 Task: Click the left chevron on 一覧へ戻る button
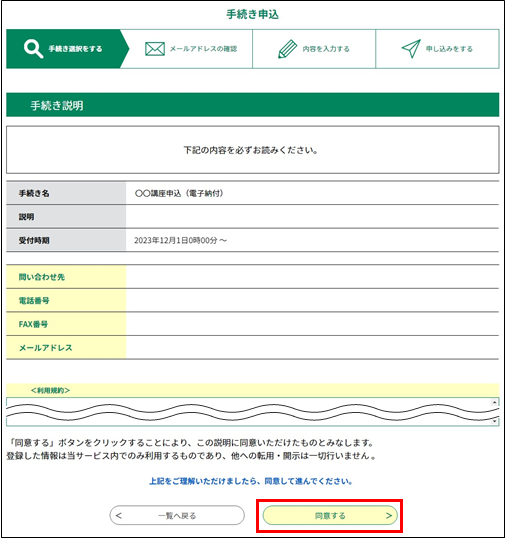point(119,515)
